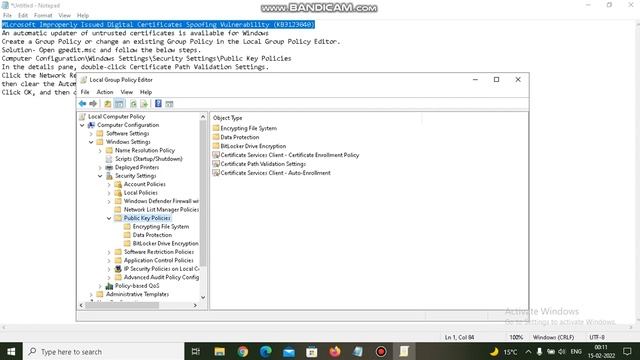640x360 pixels.
Task: Open Microsoft Store from taskbar
Action: 312,351
